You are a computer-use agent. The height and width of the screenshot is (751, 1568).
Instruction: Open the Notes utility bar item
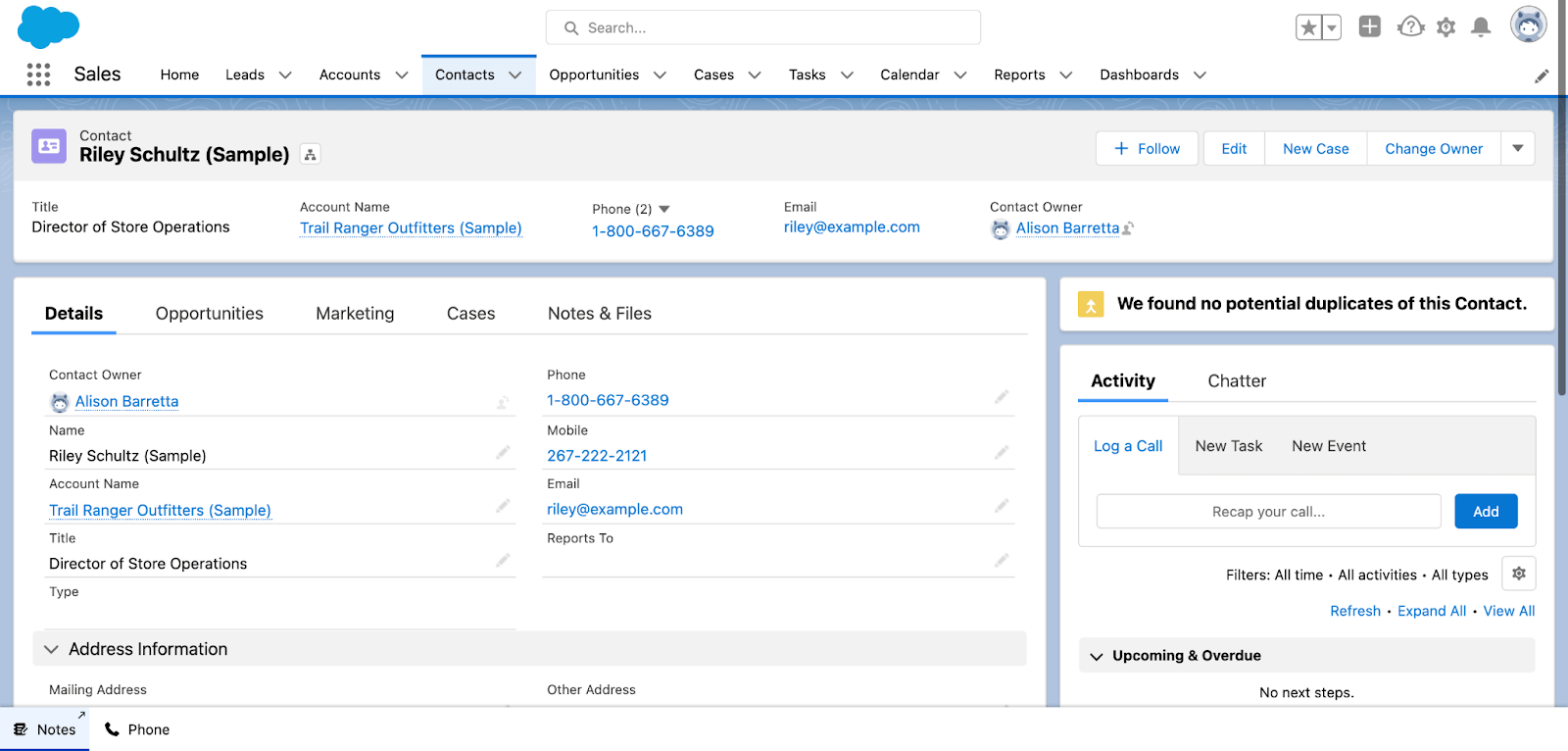[45, 729]
